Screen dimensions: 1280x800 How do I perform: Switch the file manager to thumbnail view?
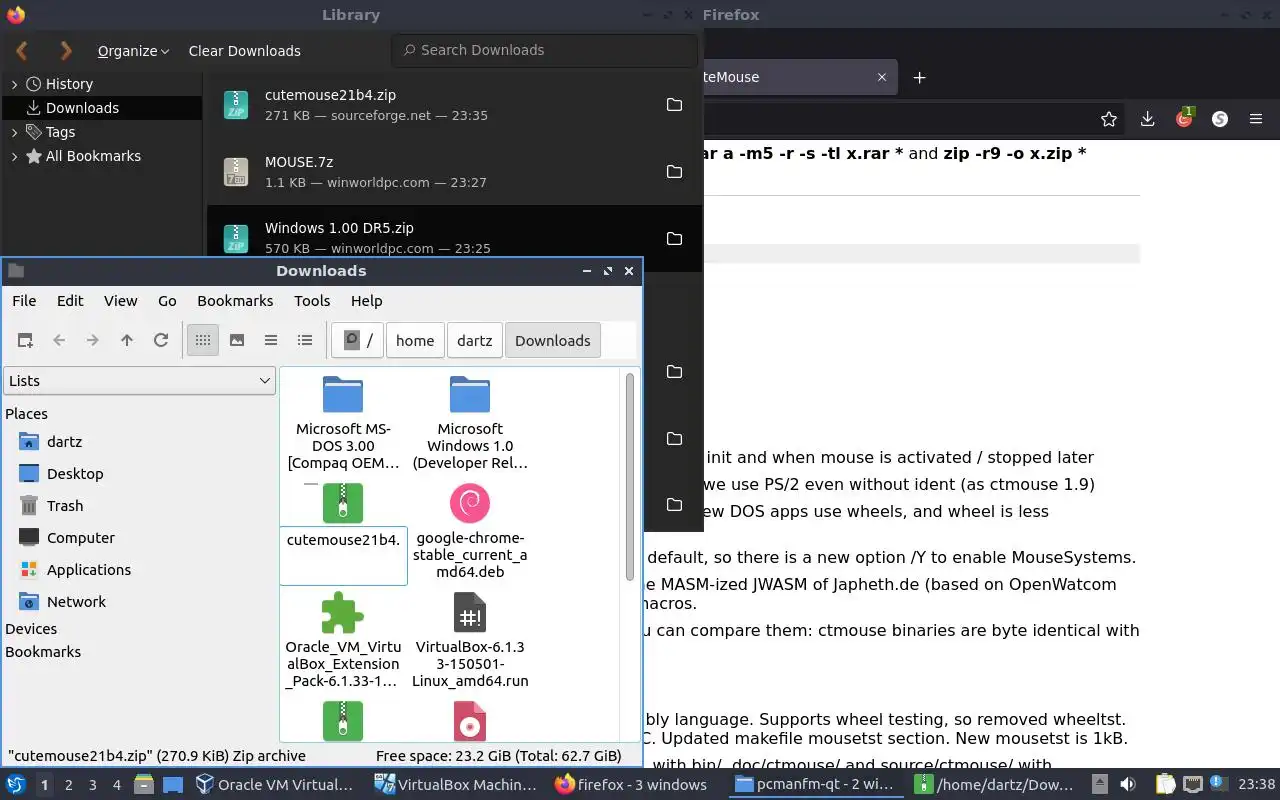[x=237, y=340]
